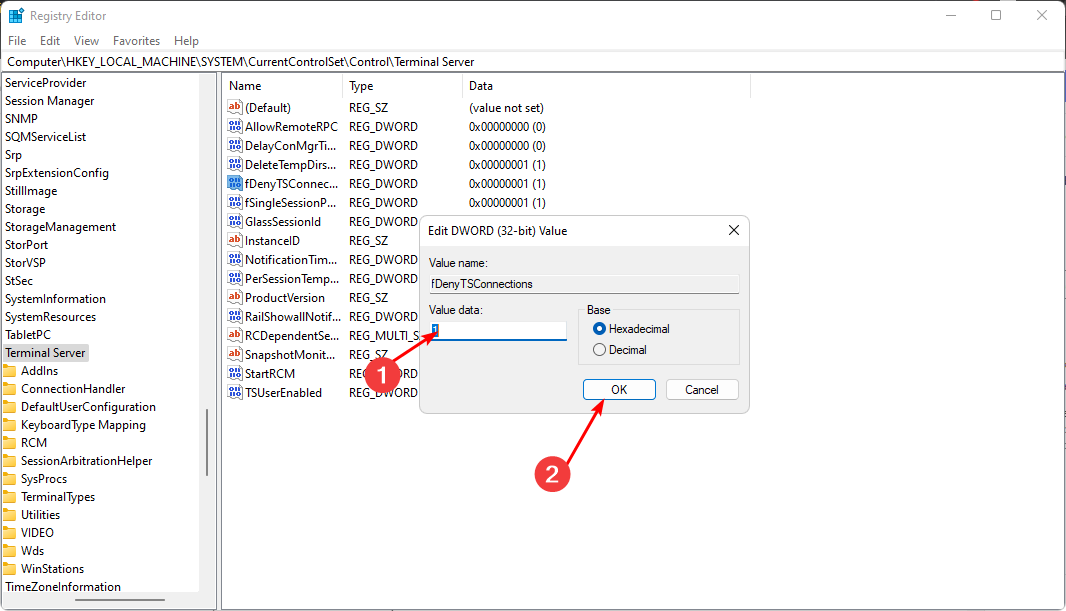Click the fDenyTSConnec... DWORD icon
This screenshot has height=611, width=1066.
235,183
